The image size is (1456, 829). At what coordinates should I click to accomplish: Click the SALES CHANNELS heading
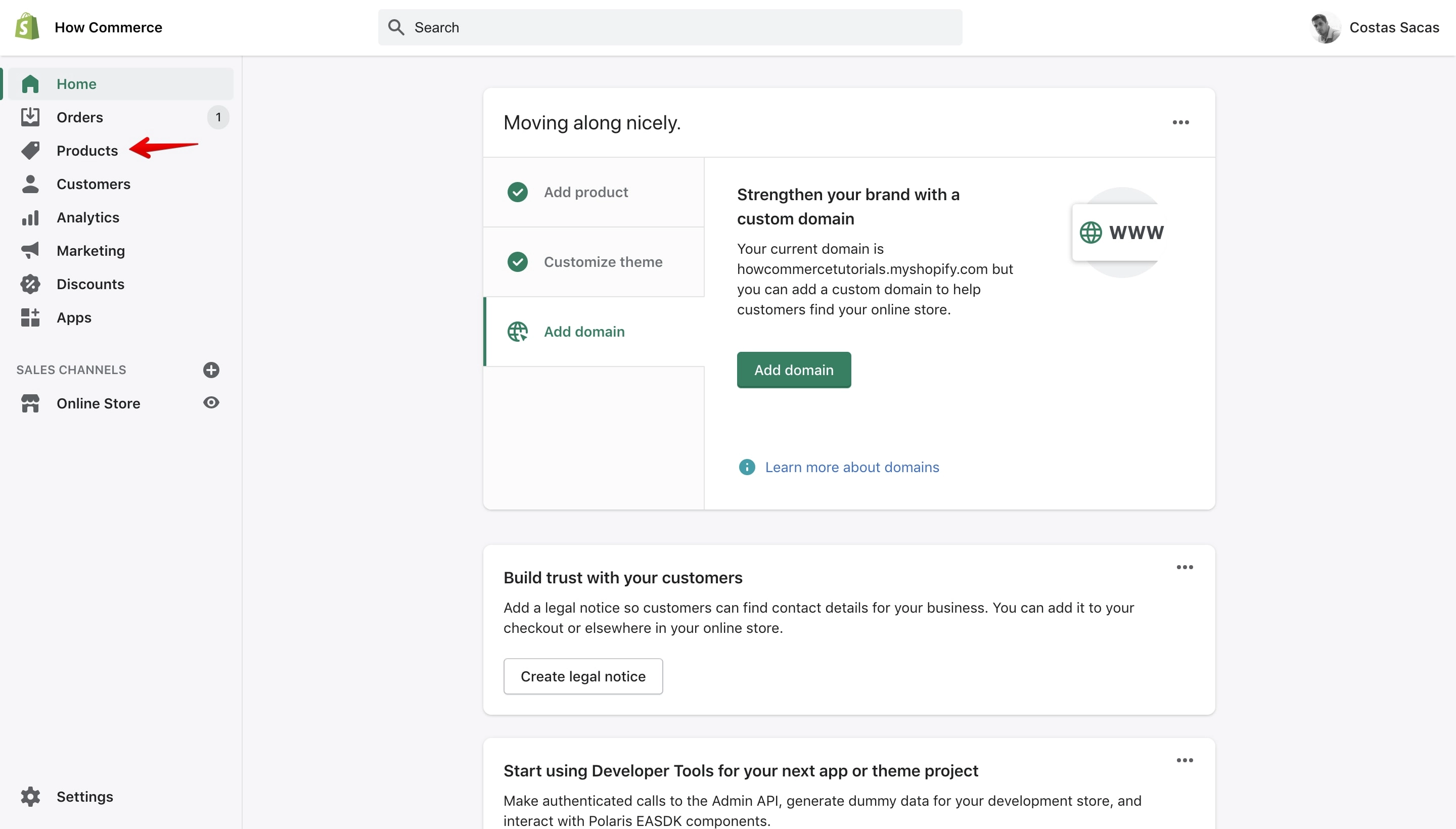click(x=71, y=370)
